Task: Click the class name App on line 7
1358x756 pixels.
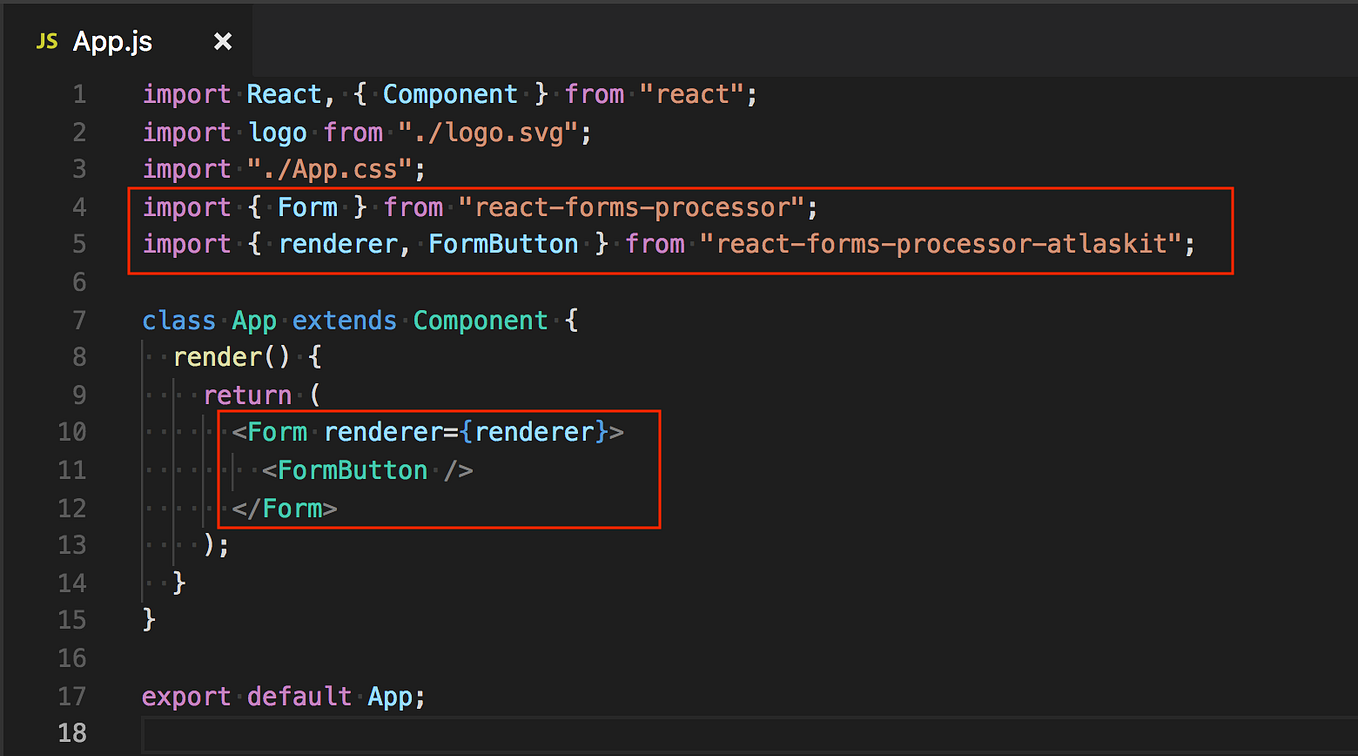Action: click(253, 319)
